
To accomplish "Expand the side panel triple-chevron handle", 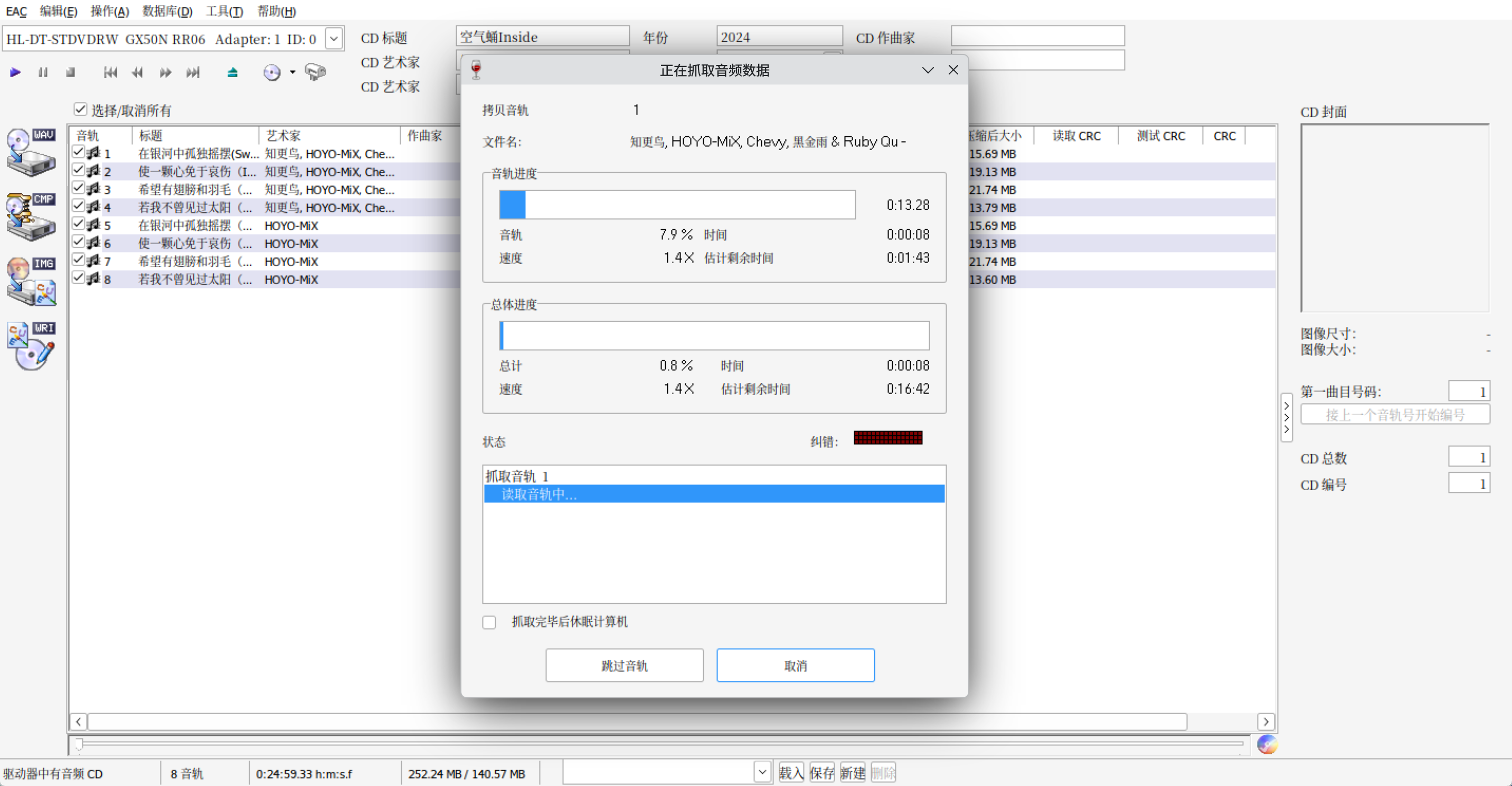I will click(1286, 418).
